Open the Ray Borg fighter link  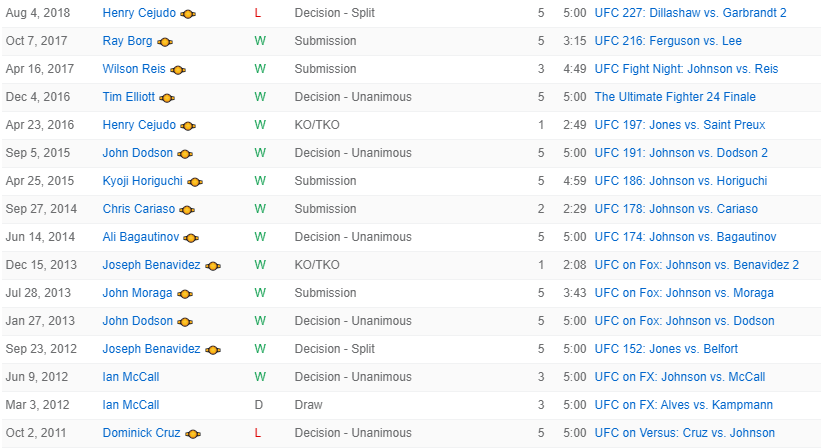[127, 41]
